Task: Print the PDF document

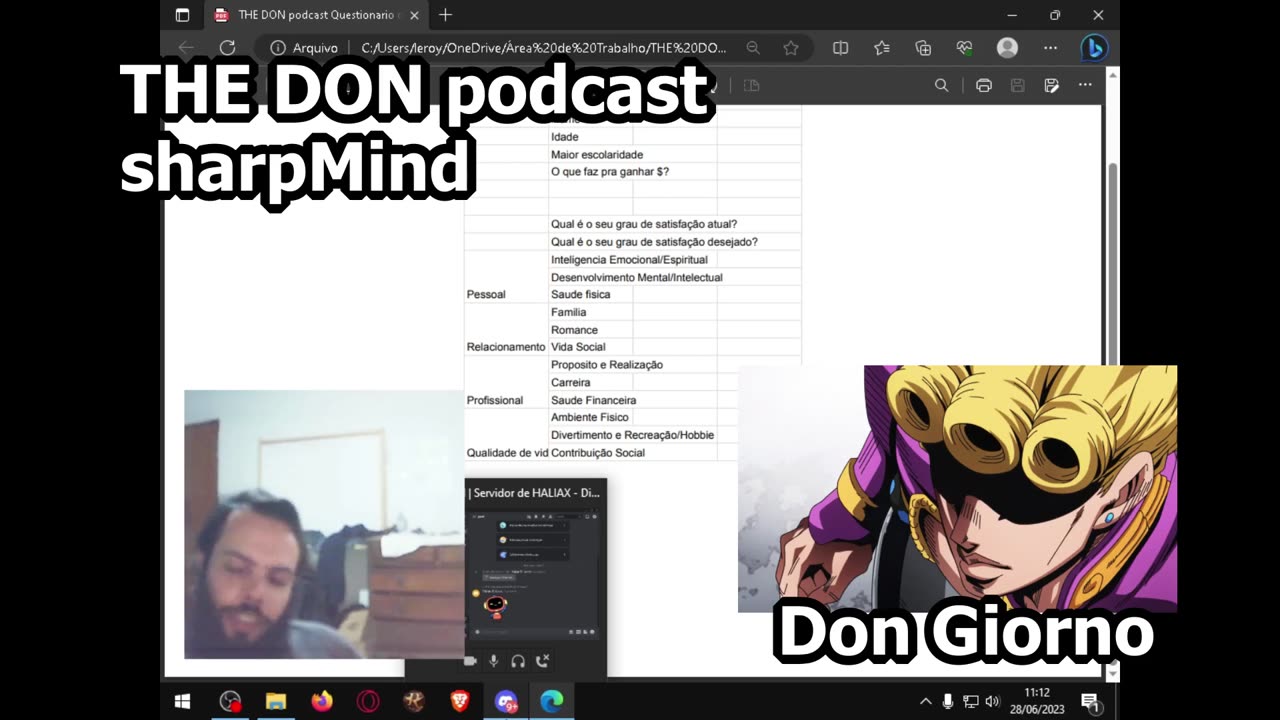Action: (x=984, y=85)
